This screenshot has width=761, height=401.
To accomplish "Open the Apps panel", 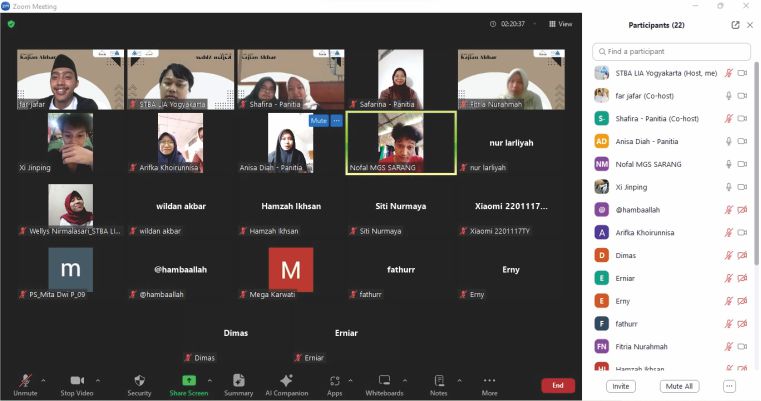I will coord(334,384).
